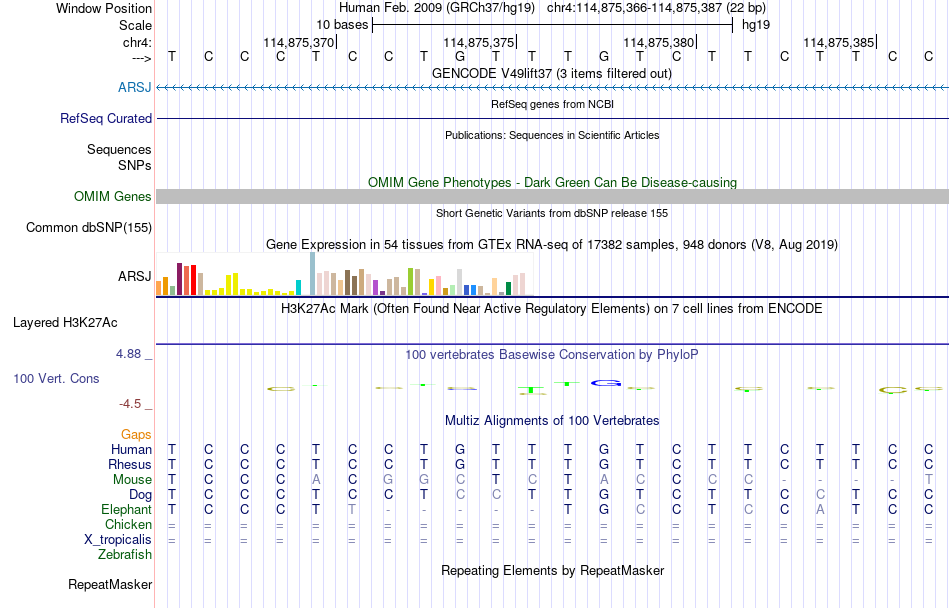Click the 114,875,375 position tick on the ruler
The image size is (950, 608).
pyautogui.click(x=480, y=42)
